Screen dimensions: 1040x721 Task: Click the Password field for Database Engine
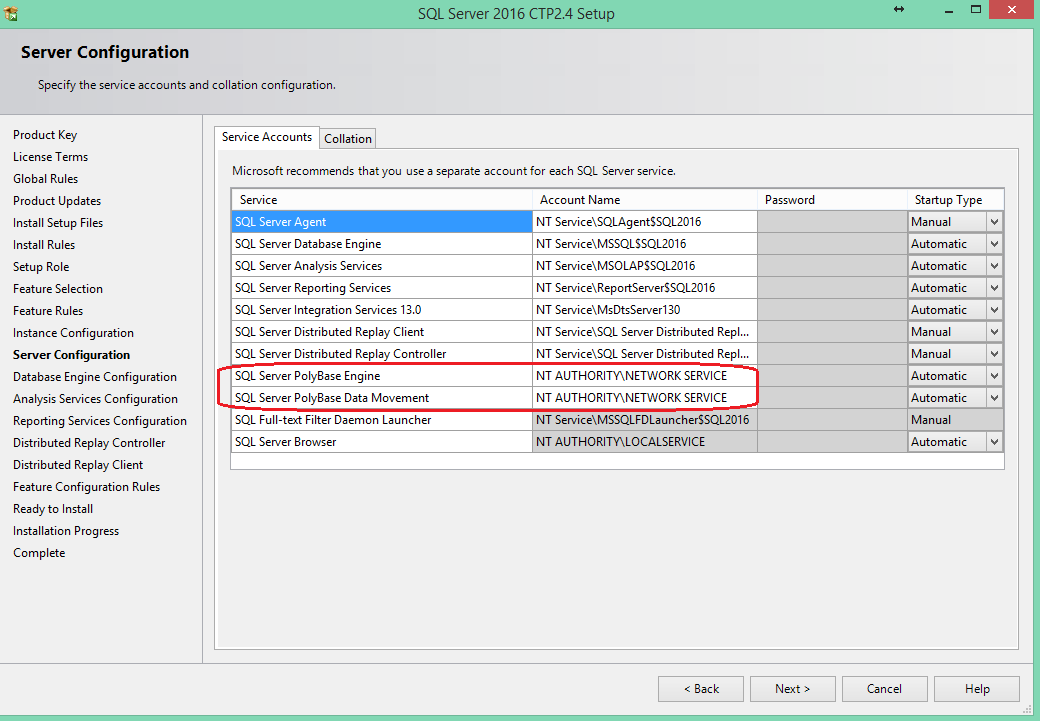[x=832, y=244]
